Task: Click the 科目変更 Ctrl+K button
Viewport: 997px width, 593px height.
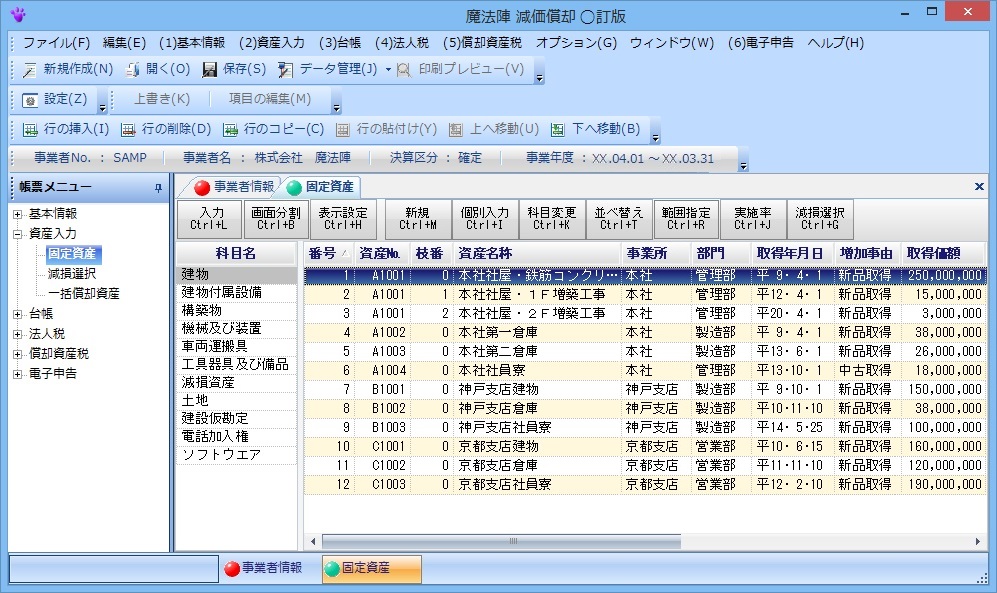Action: (551, 218)
